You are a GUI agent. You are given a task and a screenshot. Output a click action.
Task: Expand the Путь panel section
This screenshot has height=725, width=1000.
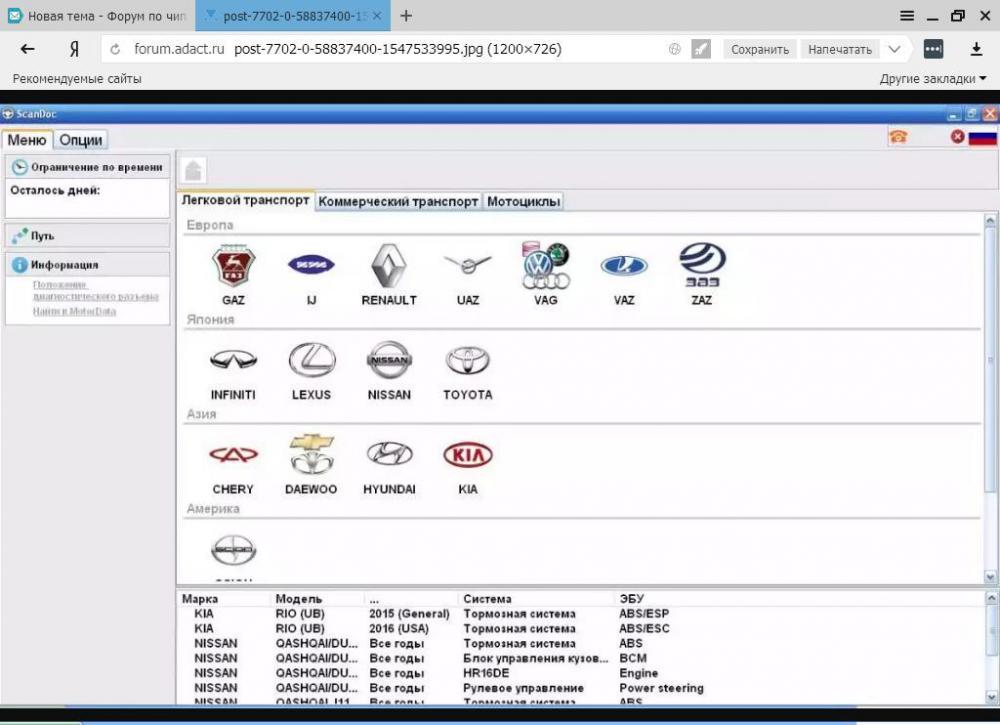point(86,236)
